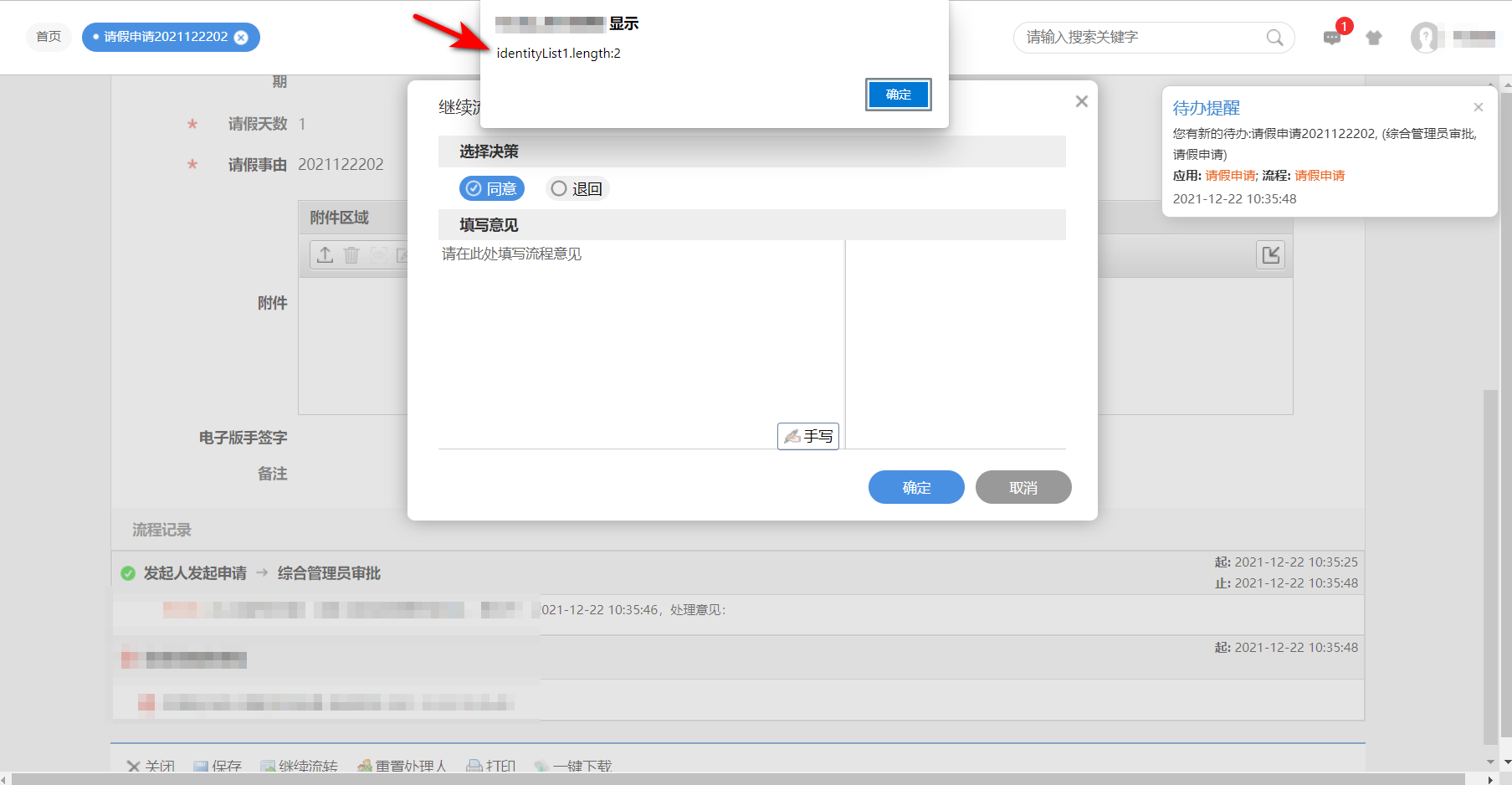Click the 继续流转 toolbar button
This screenshot has height=785, width=1512.
pyautogui.click(x=299, y=766)
